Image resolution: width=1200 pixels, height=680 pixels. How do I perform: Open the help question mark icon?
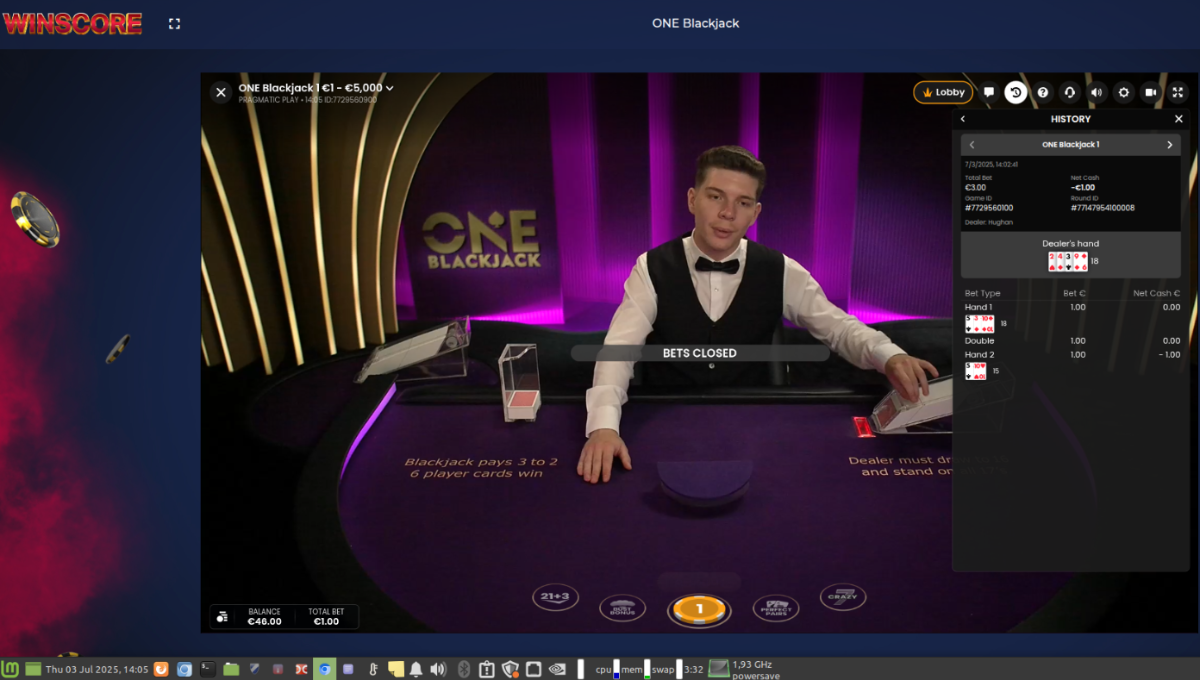pos(1043,92)
